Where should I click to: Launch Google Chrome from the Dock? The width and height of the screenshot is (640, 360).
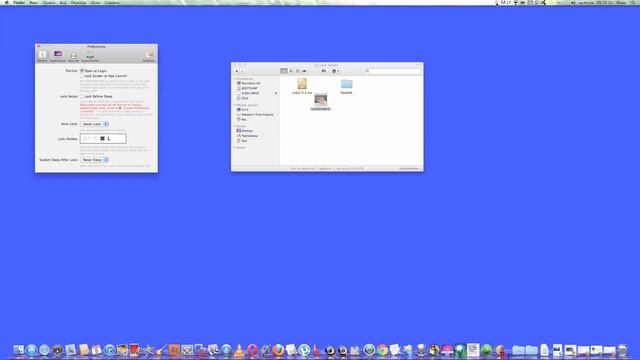pyautogui.click(x=382, y=350)
